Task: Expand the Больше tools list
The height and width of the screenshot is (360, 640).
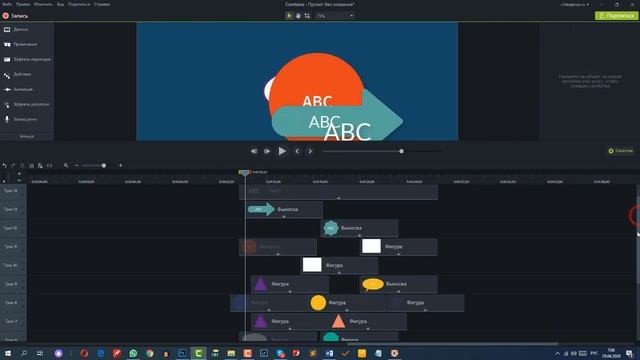Action: pyautogui.click(x=27, y=136)
